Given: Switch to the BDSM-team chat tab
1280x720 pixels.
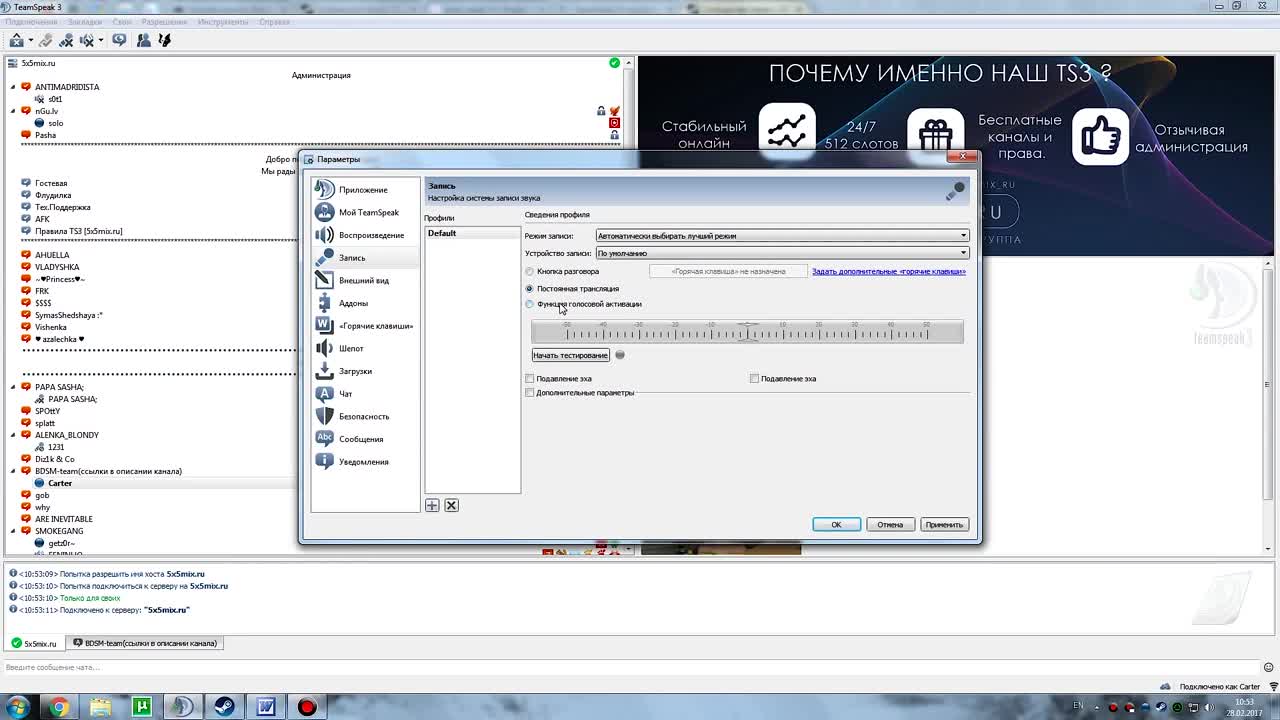Looking at the screenshot, I should (146, 643).
